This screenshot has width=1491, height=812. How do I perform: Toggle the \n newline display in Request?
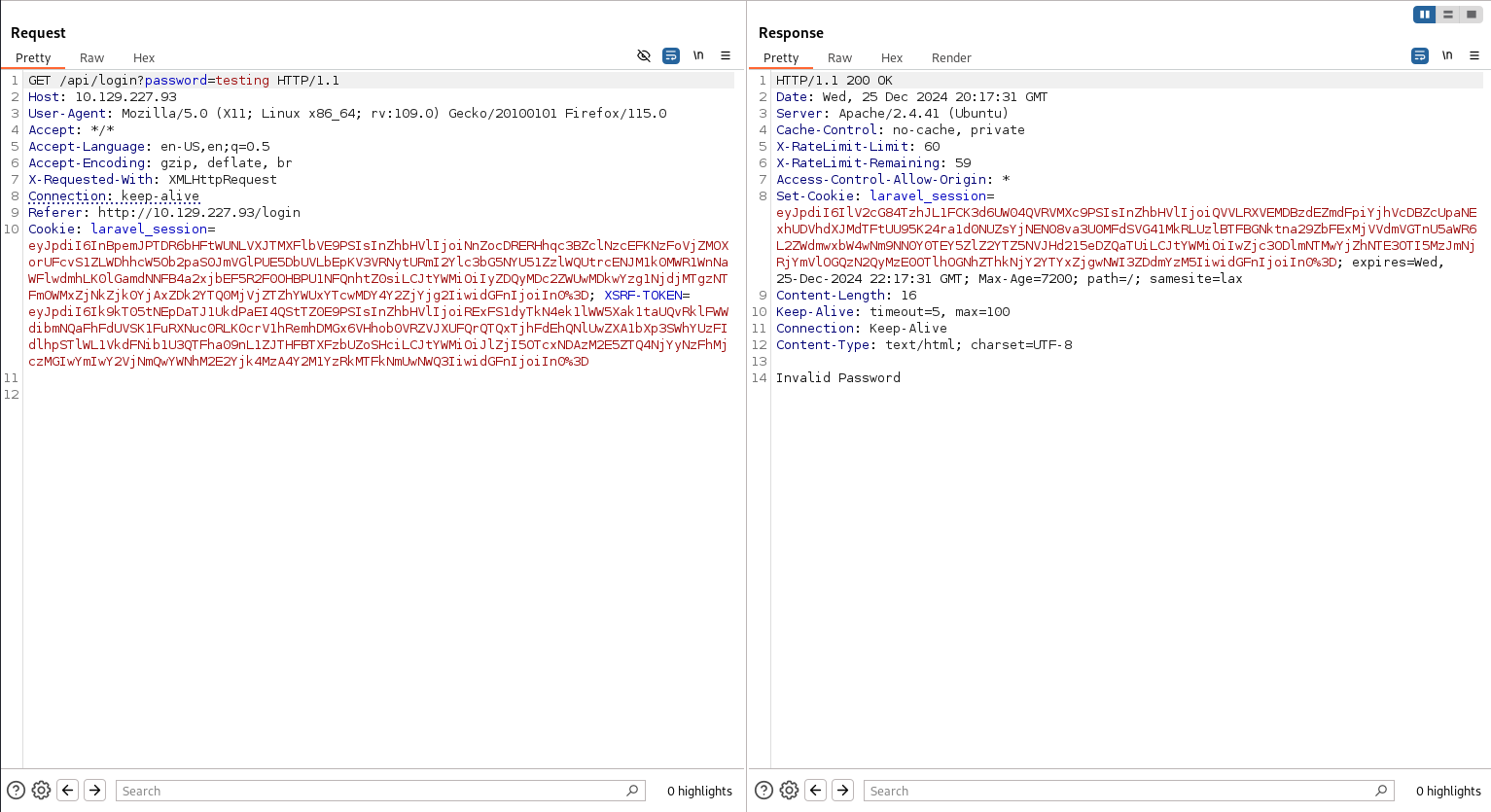(698, 55)
